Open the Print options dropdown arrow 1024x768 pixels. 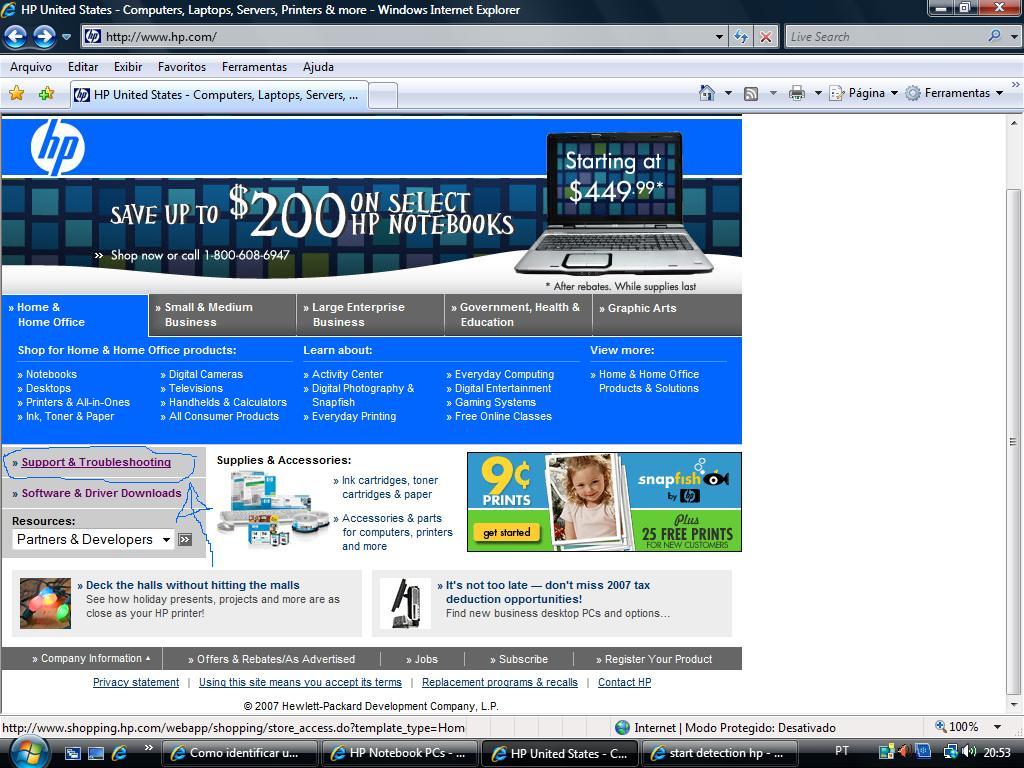(818, 93)
